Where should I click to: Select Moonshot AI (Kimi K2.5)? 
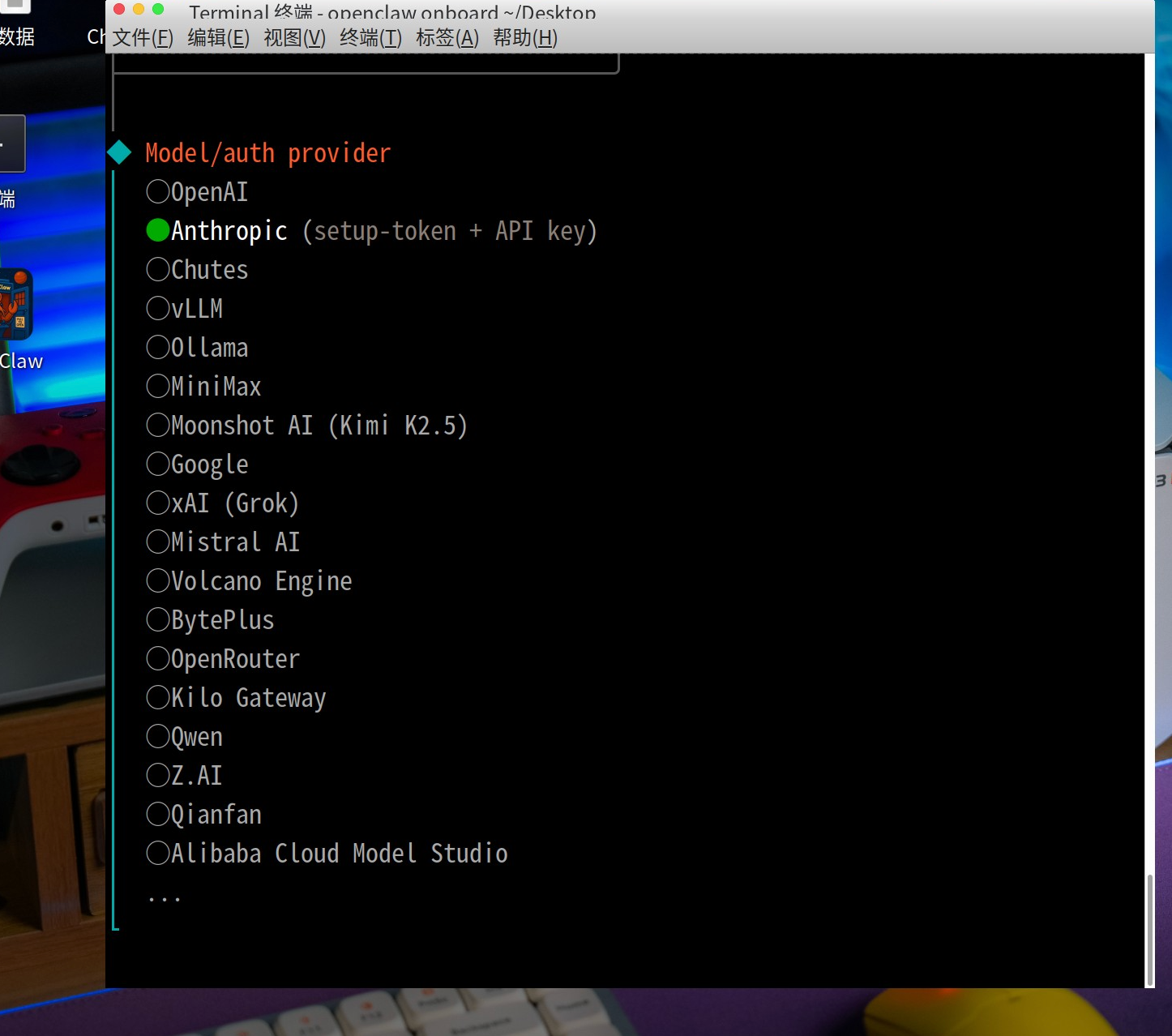[x=307, y=426]
